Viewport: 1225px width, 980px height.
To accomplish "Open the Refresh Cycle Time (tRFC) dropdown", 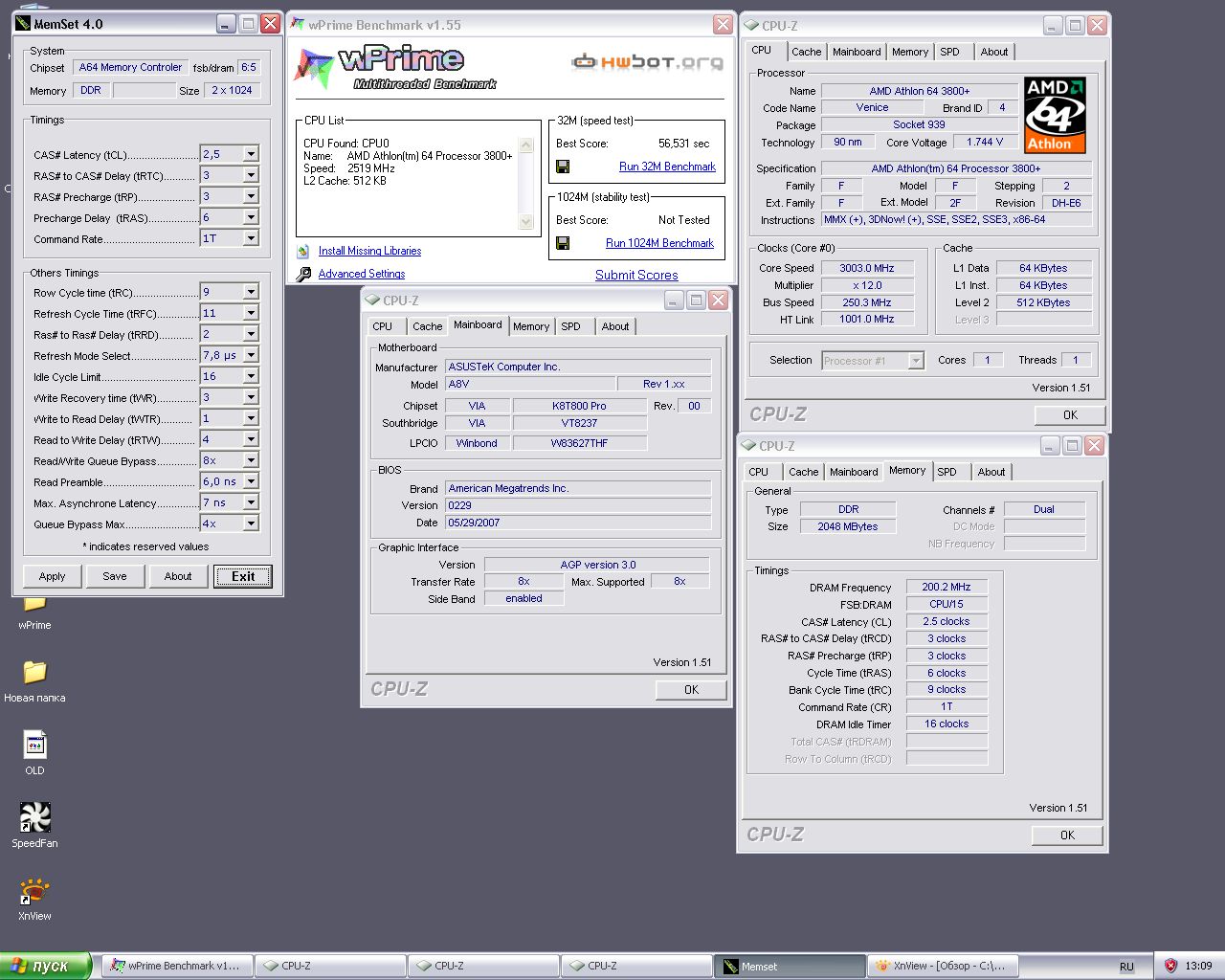I will pos(251,313).
